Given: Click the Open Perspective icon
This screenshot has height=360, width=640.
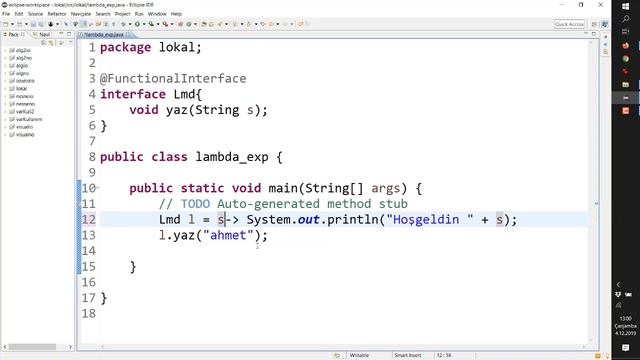Looking at the screenshot, I should coord(594,24).
